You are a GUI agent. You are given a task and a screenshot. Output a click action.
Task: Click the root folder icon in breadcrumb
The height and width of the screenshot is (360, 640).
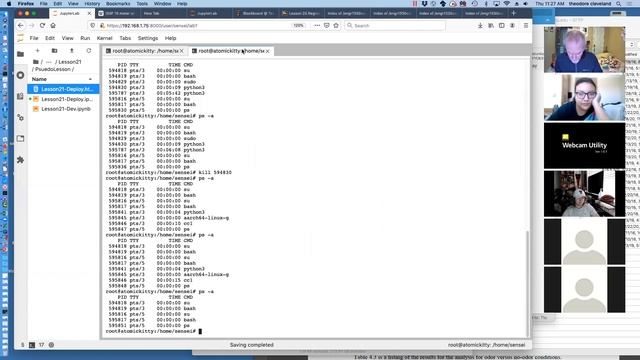[x=36, y=62]
